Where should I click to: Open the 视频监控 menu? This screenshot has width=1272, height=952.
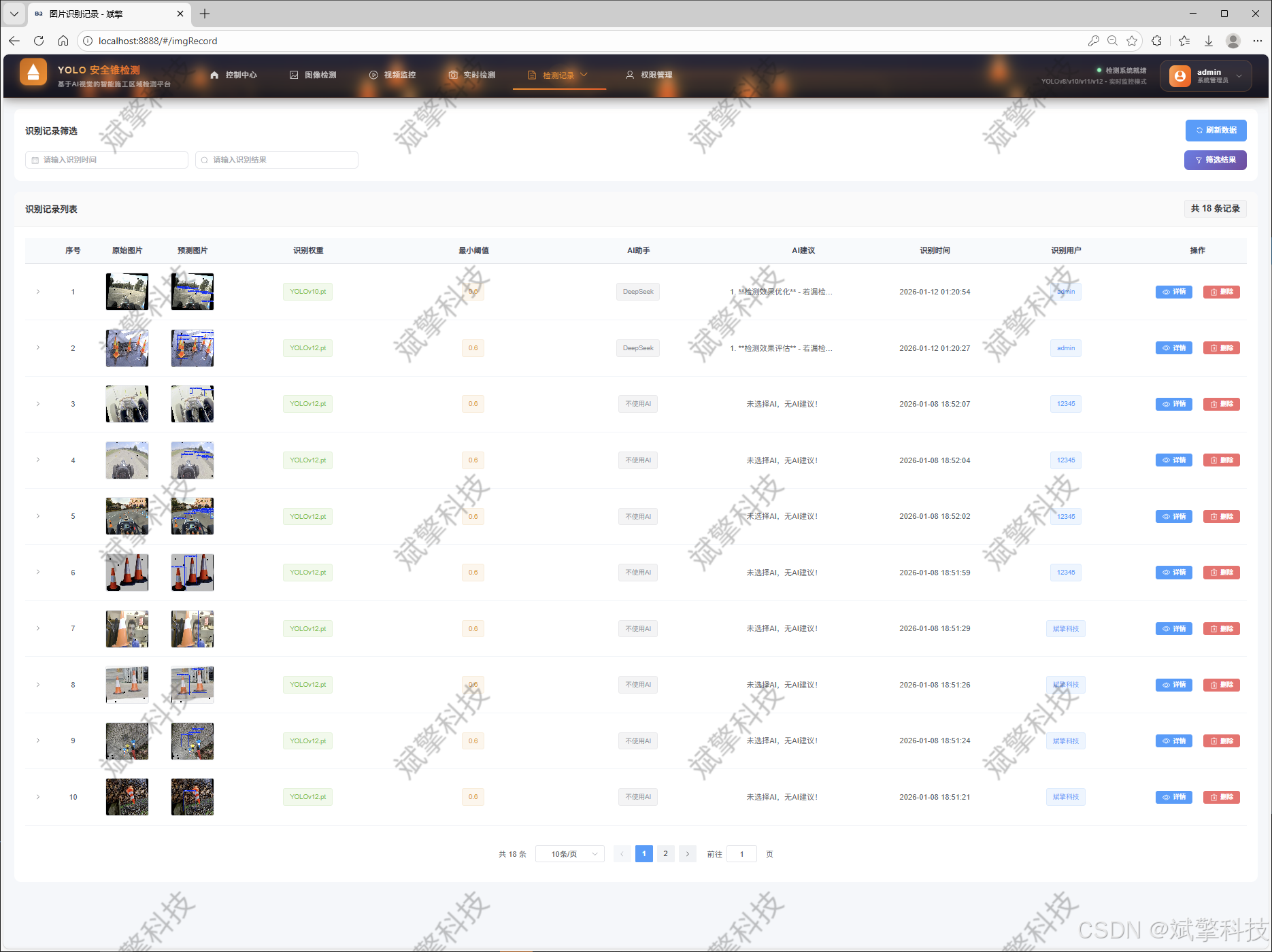[392, 75]
